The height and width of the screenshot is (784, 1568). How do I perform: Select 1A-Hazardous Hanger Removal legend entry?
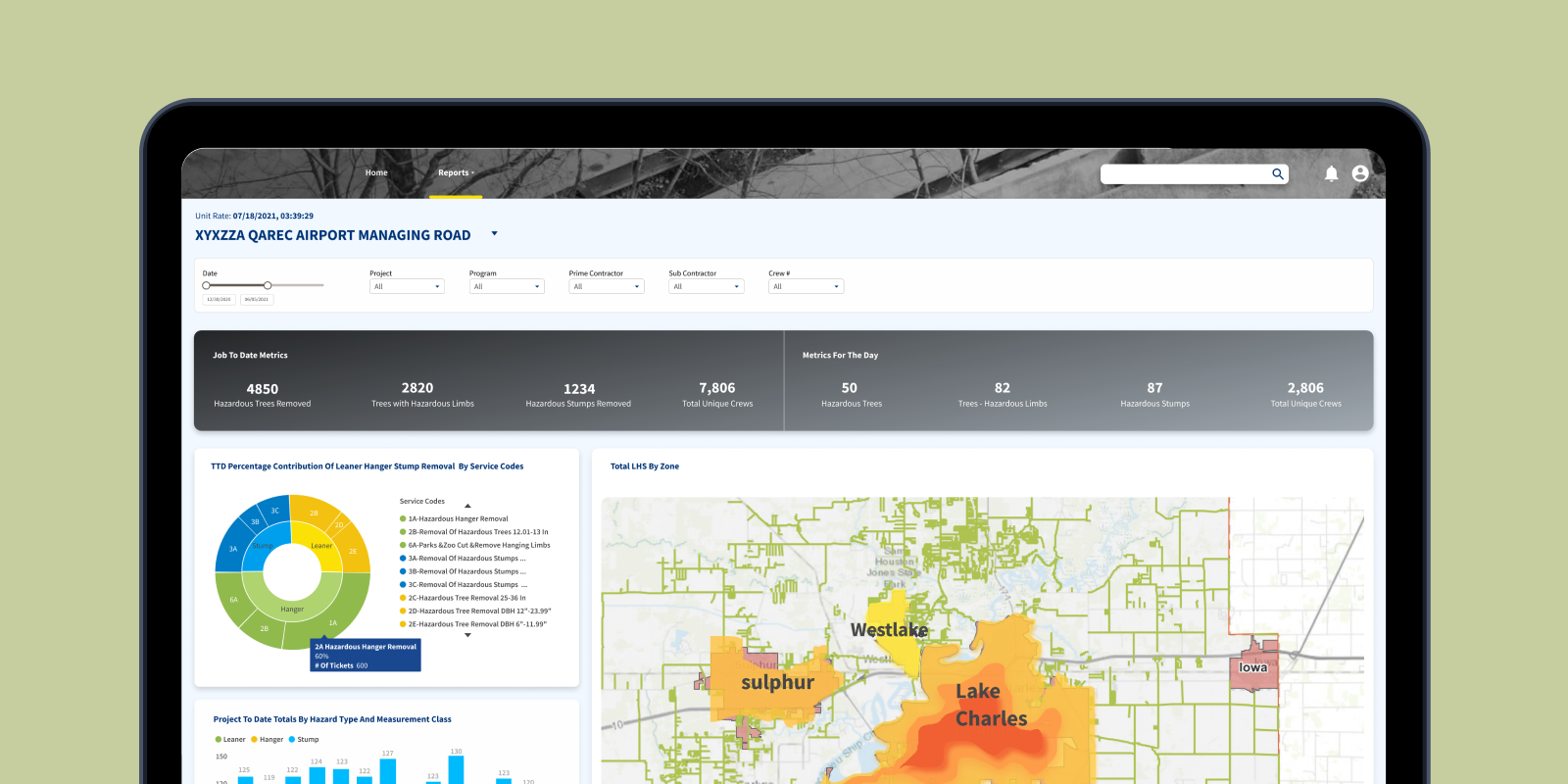coord(458,518)
